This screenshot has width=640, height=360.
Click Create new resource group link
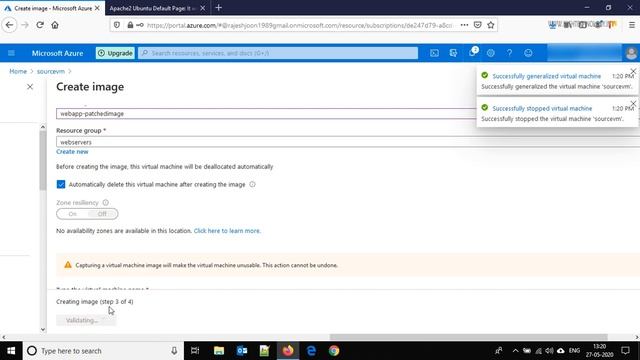tap(72, 151)
